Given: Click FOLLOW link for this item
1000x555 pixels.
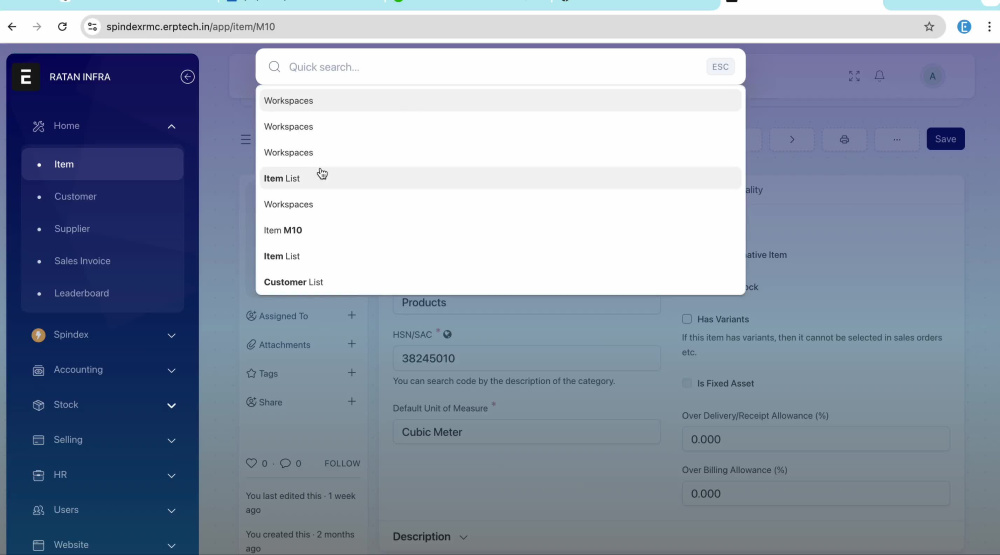Looking at the screenshot, I should [x=342, y=463].
